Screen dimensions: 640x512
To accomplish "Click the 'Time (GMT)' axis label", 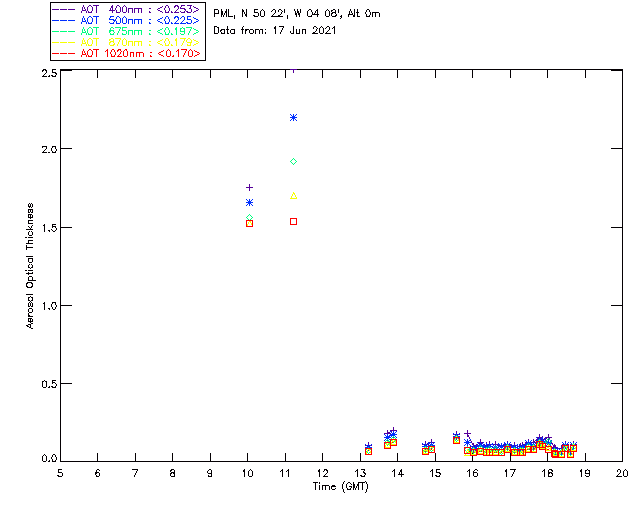I will tap(340, 487).
